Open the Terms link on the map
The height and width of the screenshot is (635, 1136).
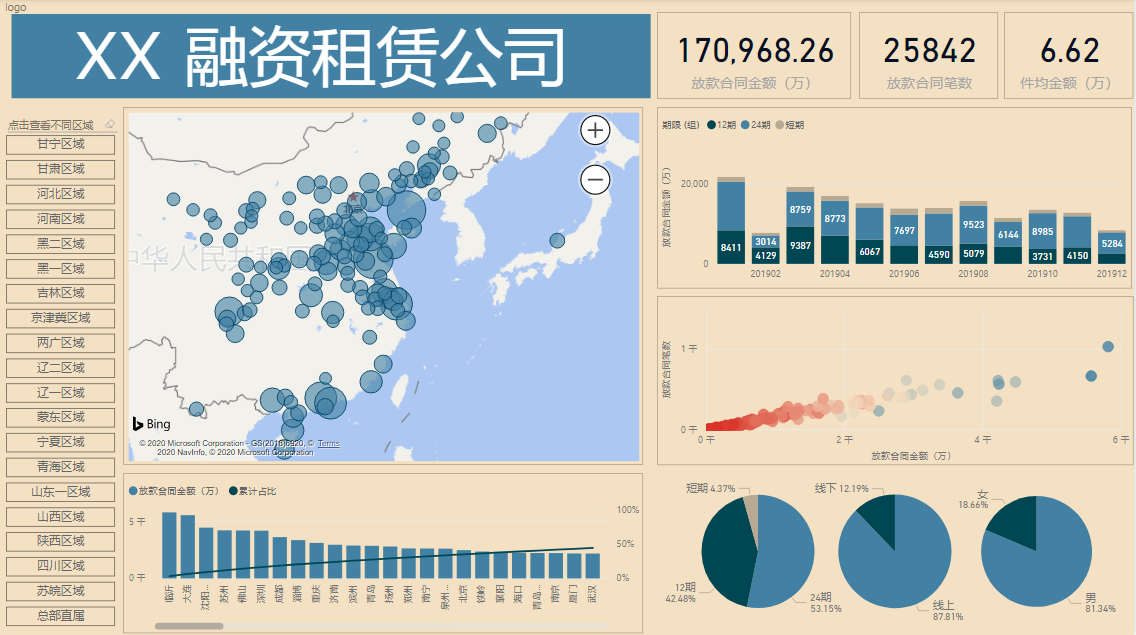[x=328, y=444]
